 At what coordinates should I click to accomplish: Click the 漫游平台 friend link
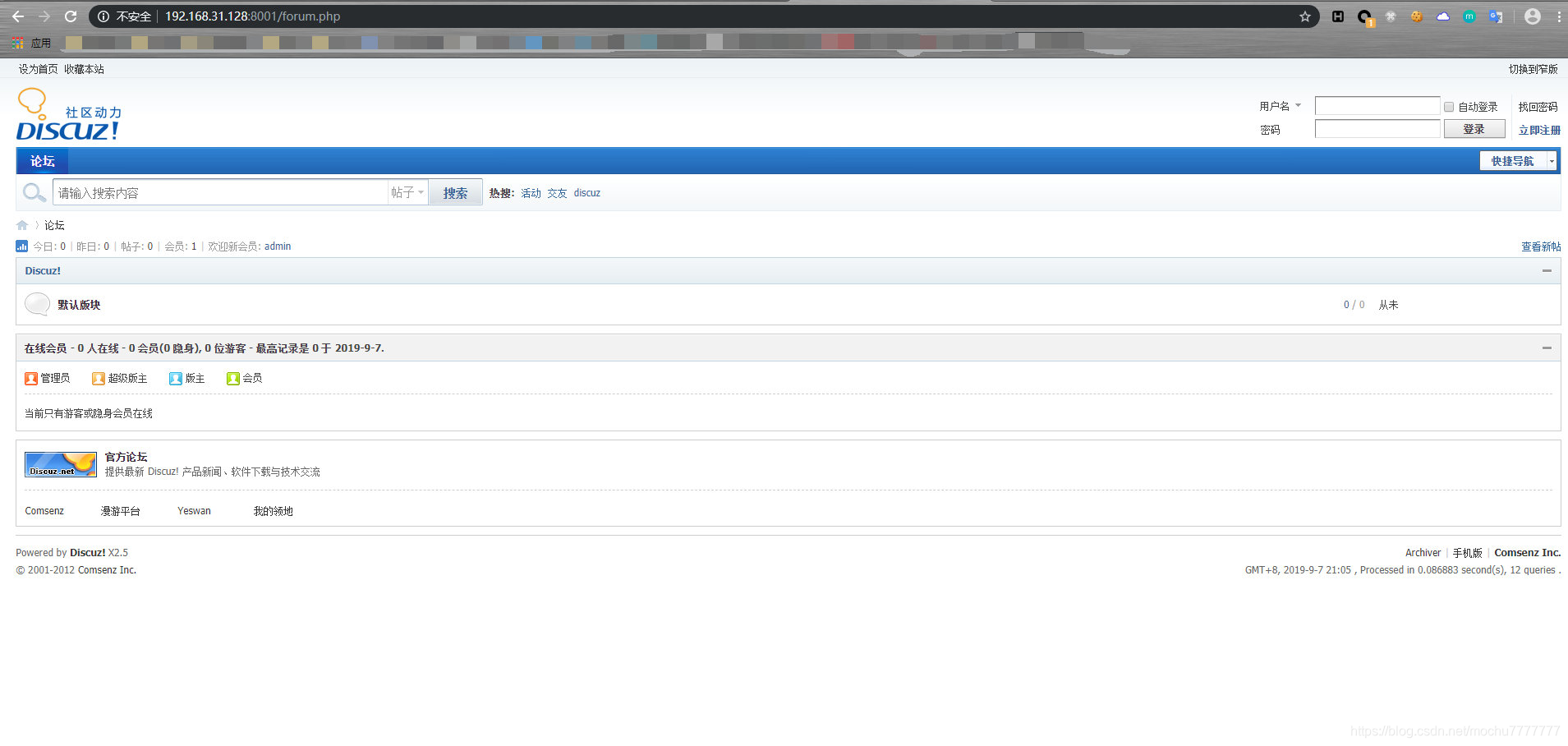[x=120, y=511]
